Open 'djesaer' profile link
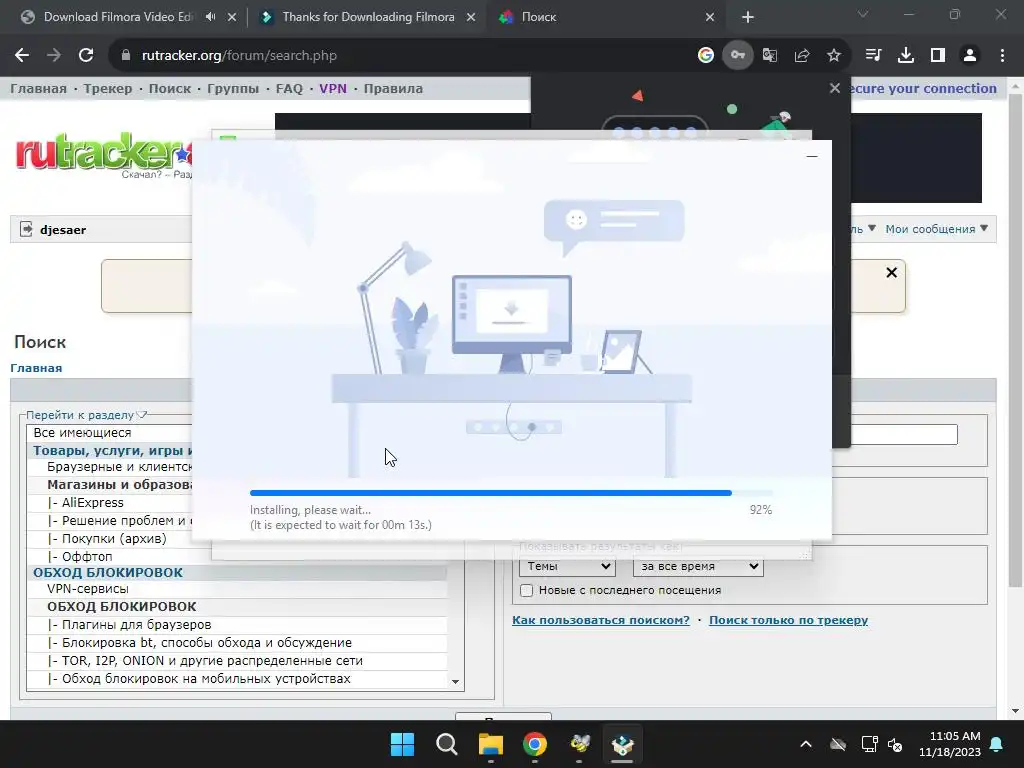 (x=63, y=230)
